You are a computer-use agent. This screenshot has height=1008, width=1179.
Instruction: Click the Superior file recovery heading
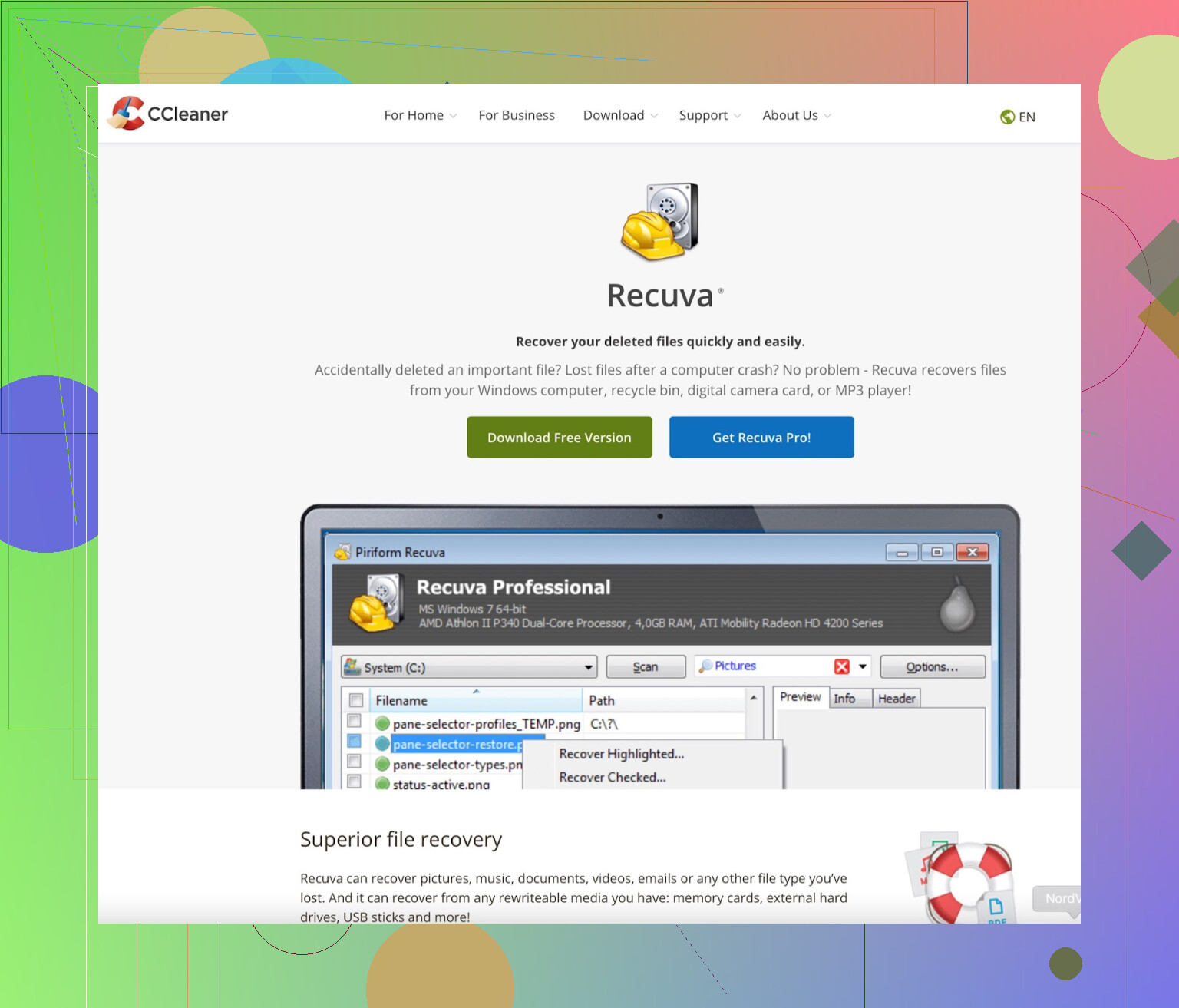click(401, 840)
